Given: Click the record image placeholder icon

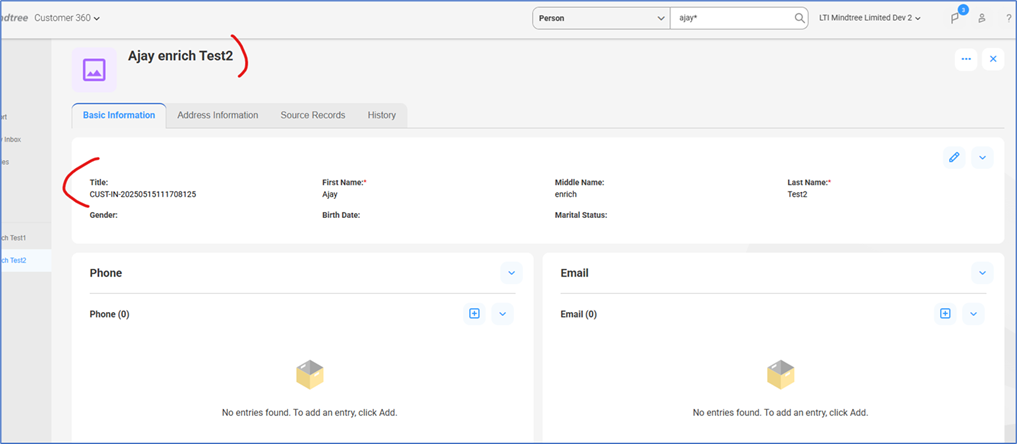Looking at the screenshot, I should click(x=94, y=69).
